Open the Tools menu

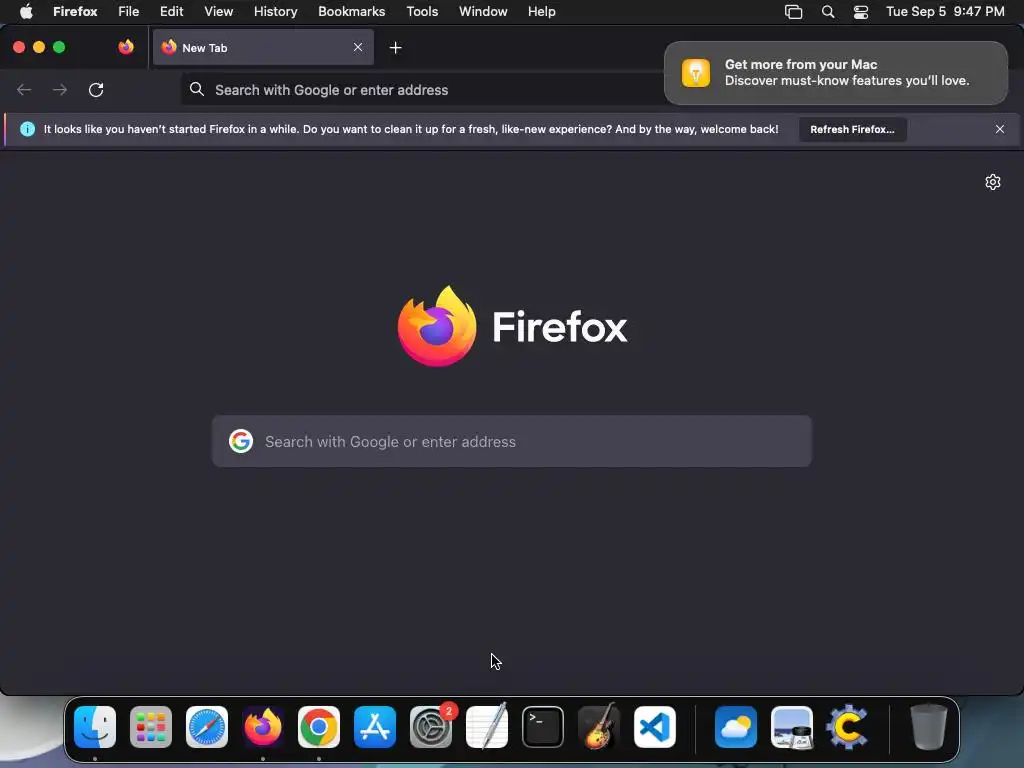coord(422,12)
